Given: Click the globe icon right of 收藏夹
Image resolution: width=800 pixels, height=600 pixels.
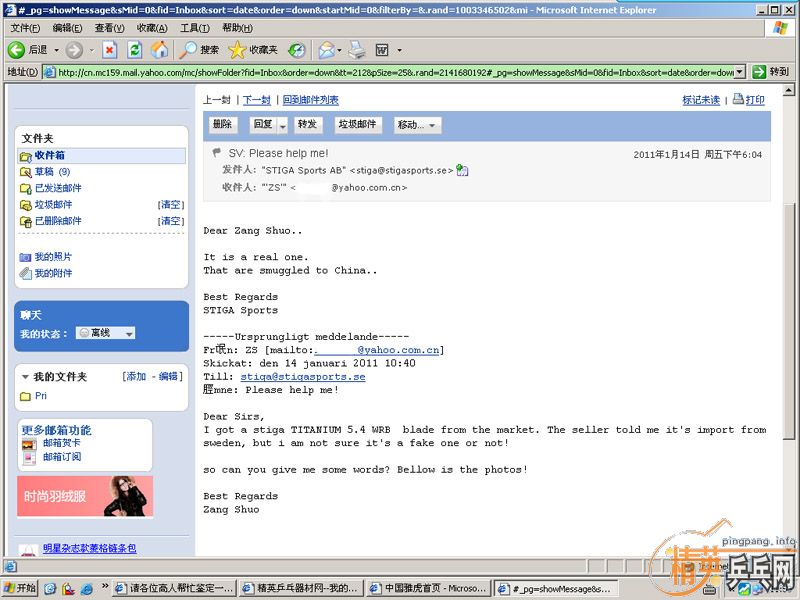Looking at the screenshot, I should (296, 49).
